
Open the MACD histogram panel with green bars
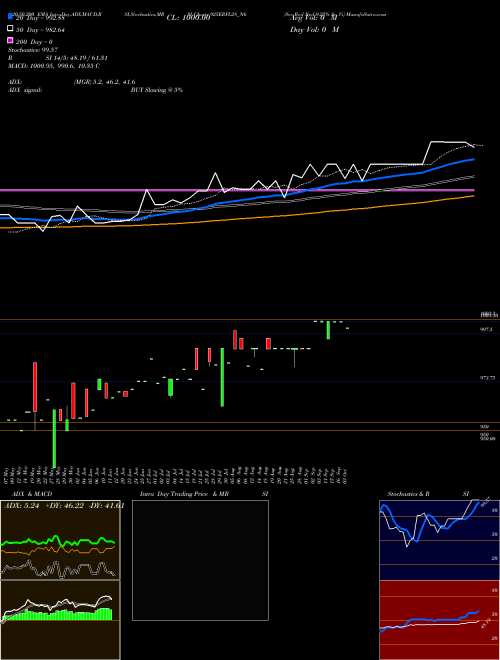click(60, 620)
